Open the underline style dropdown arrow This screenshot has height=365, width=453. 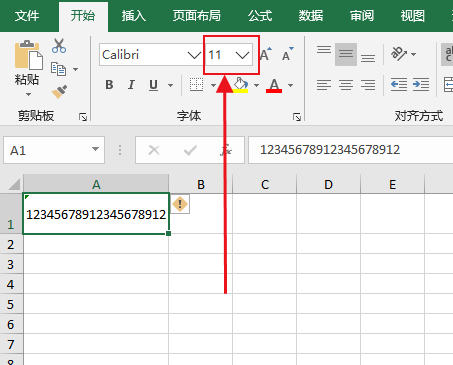coord(170,85)
